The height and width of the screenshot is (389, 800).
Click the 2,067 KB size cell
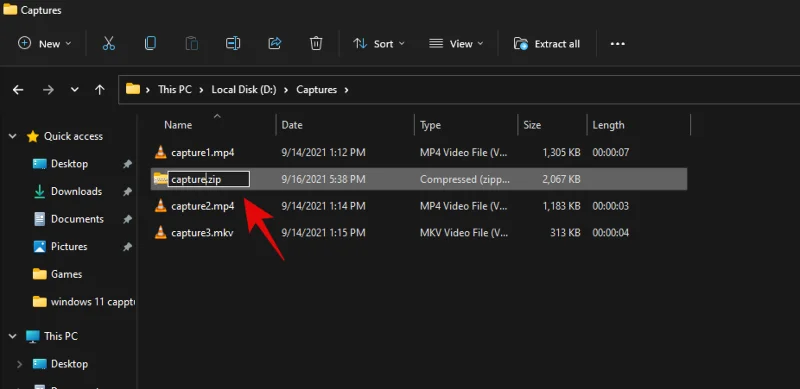(560, 179)
